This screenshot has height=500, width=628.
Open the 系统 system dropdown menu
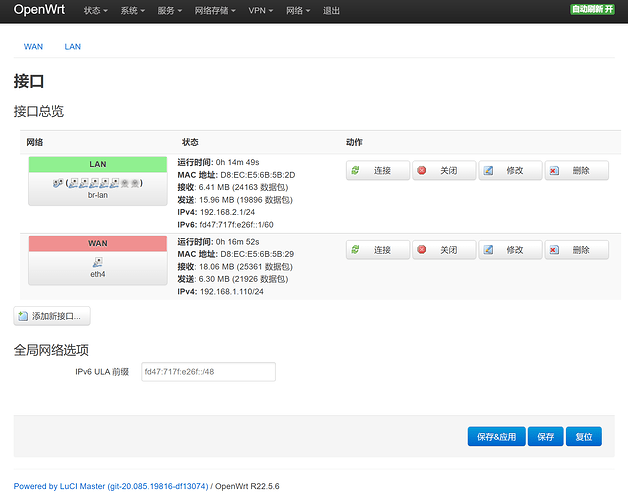[132, 10]
